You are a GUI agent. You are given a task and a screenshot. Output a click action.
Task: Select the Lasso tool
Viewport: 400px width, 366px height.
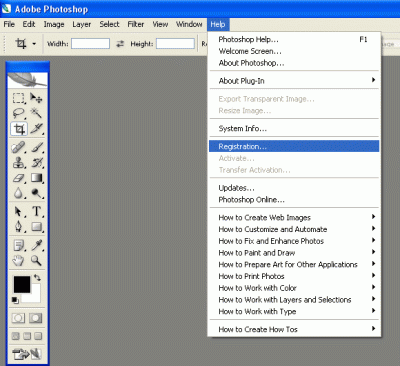coord(19,113)
